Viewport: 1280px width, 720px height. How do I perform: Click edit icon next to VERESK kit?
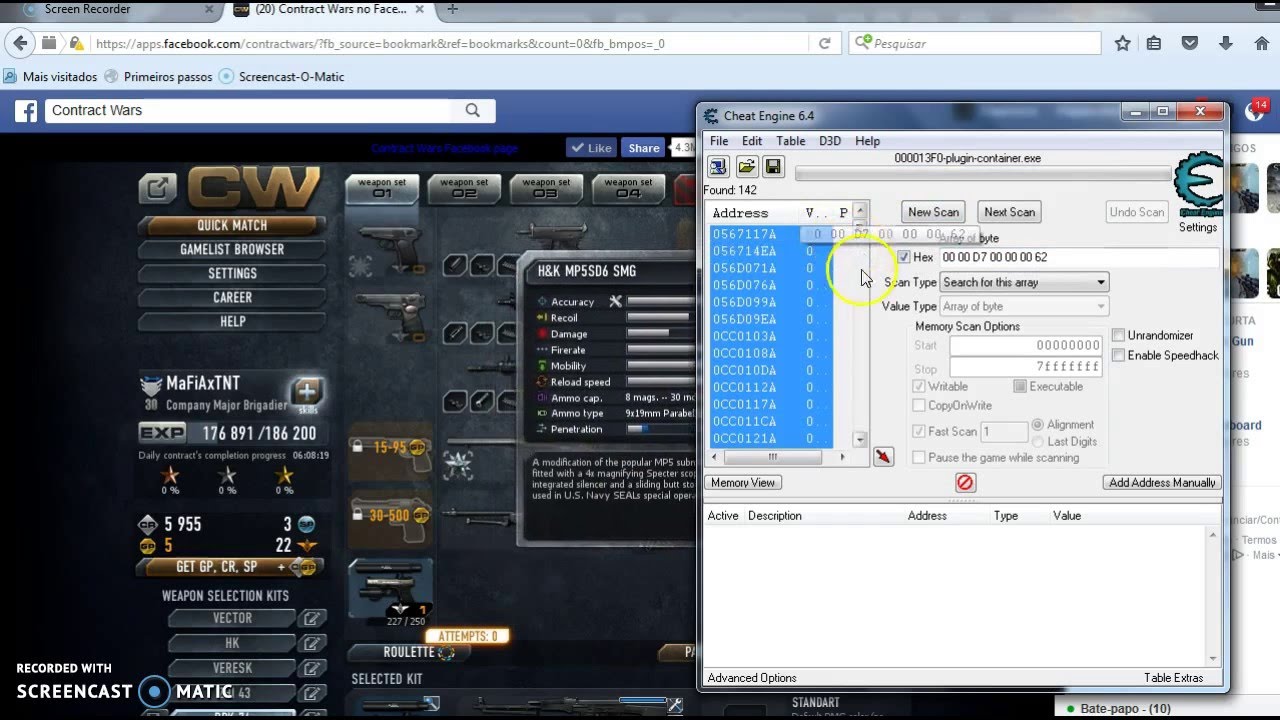(x=314, y=669)
